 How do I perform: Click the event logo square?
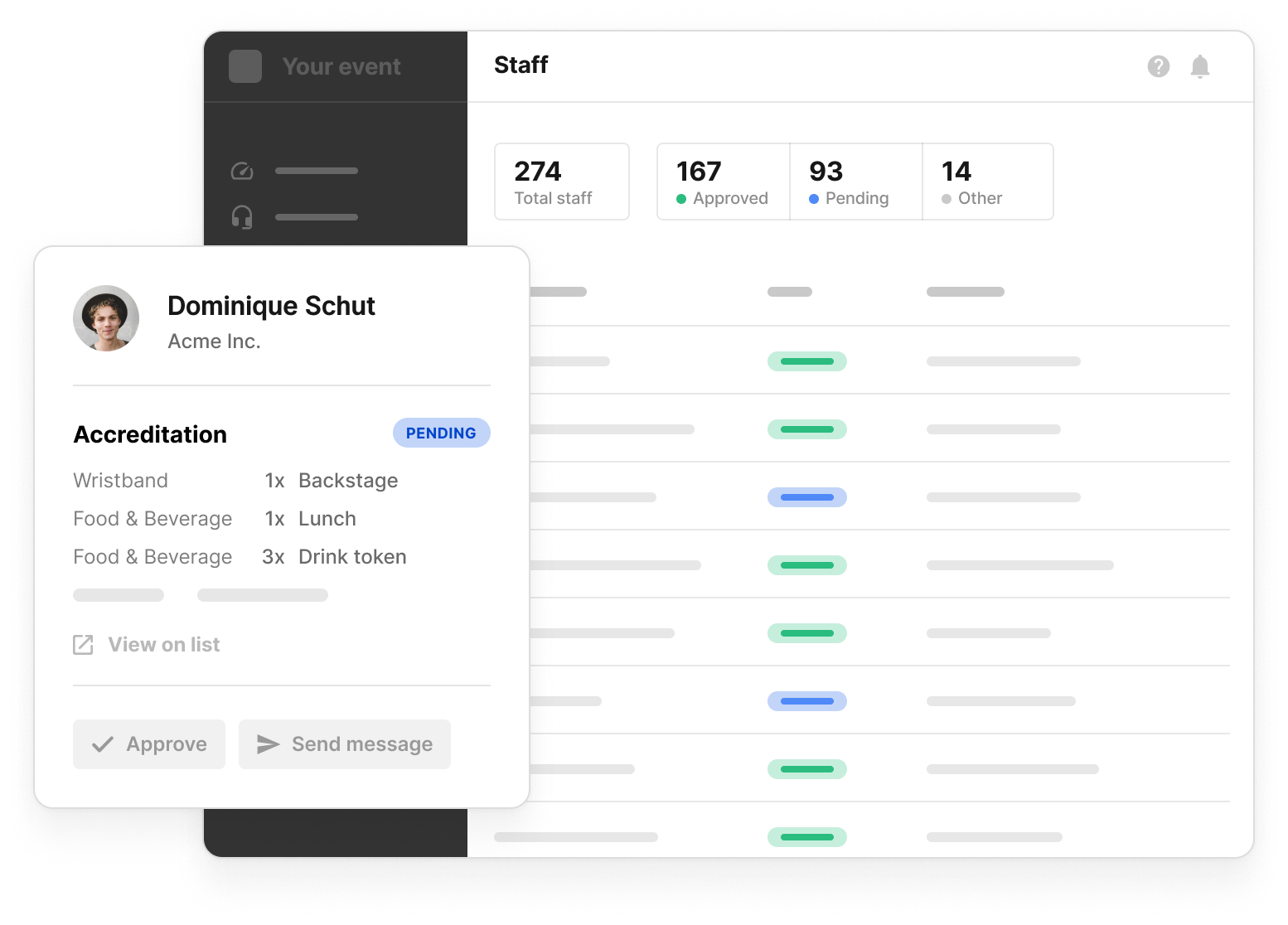click(245, 66)
